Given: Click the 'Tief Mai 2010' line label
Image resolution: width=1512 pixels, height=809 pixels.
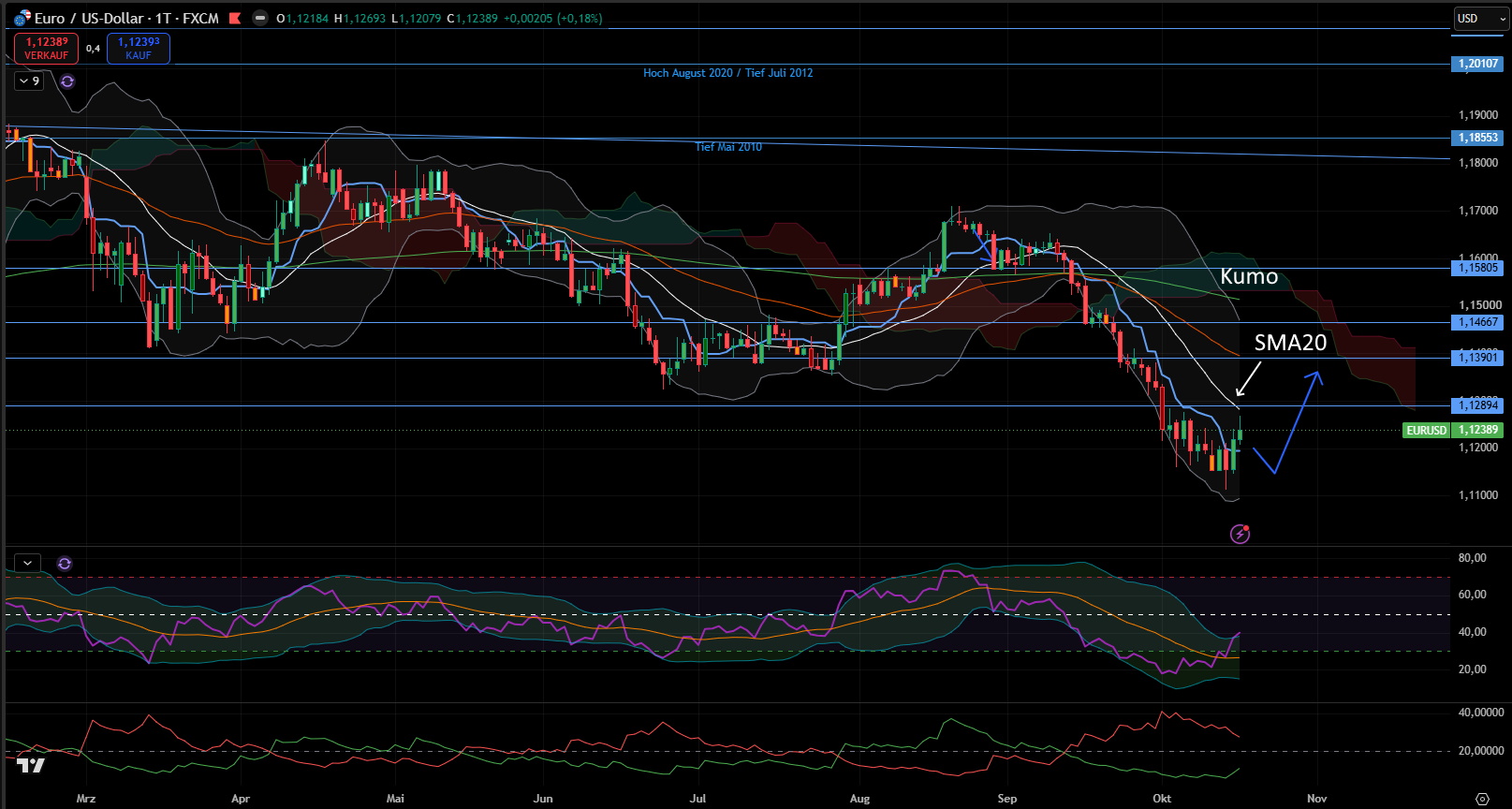Looking at the screenshot, I should [x=728, y=147].
